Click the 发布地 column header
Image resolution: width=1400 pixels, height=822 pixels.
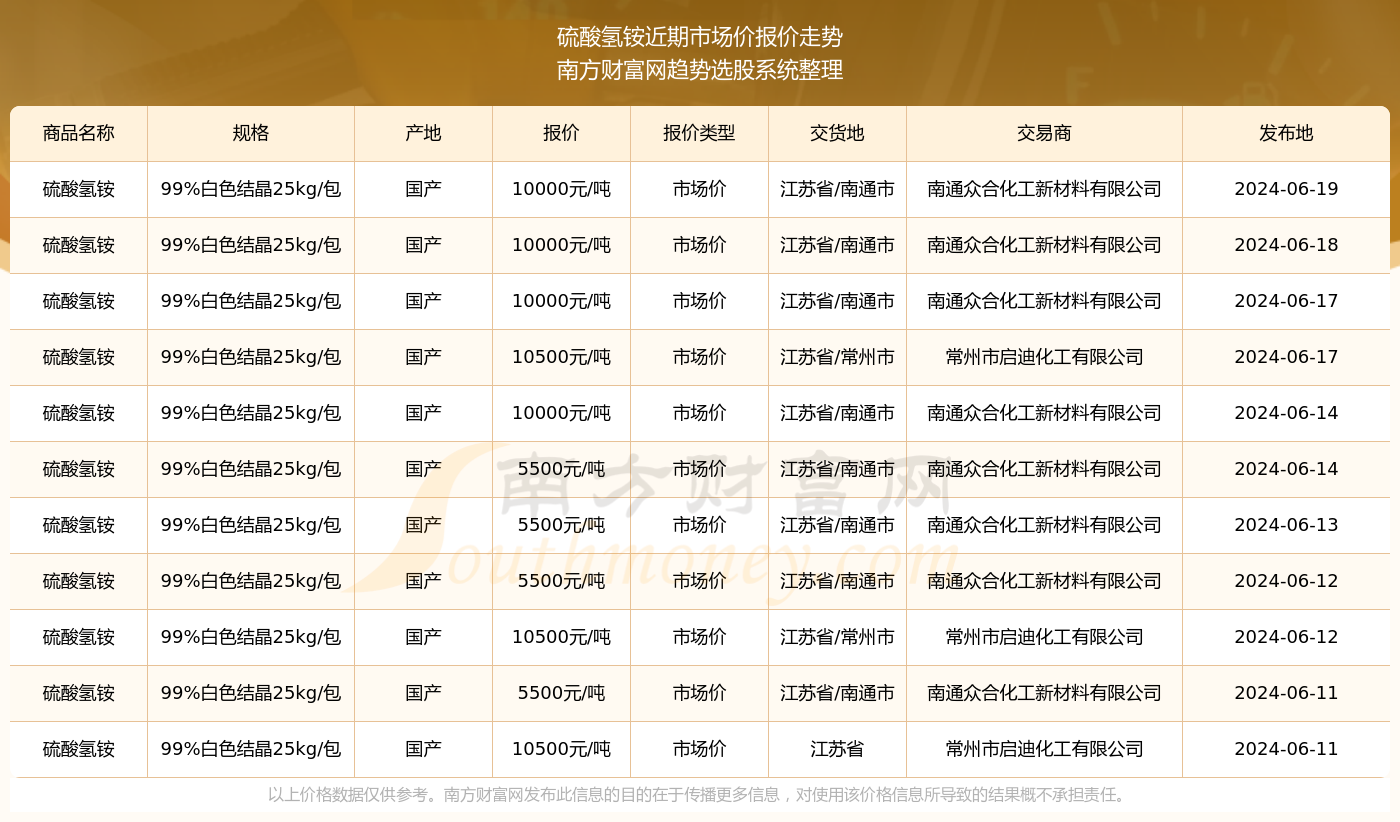(x=1286, y=133)
